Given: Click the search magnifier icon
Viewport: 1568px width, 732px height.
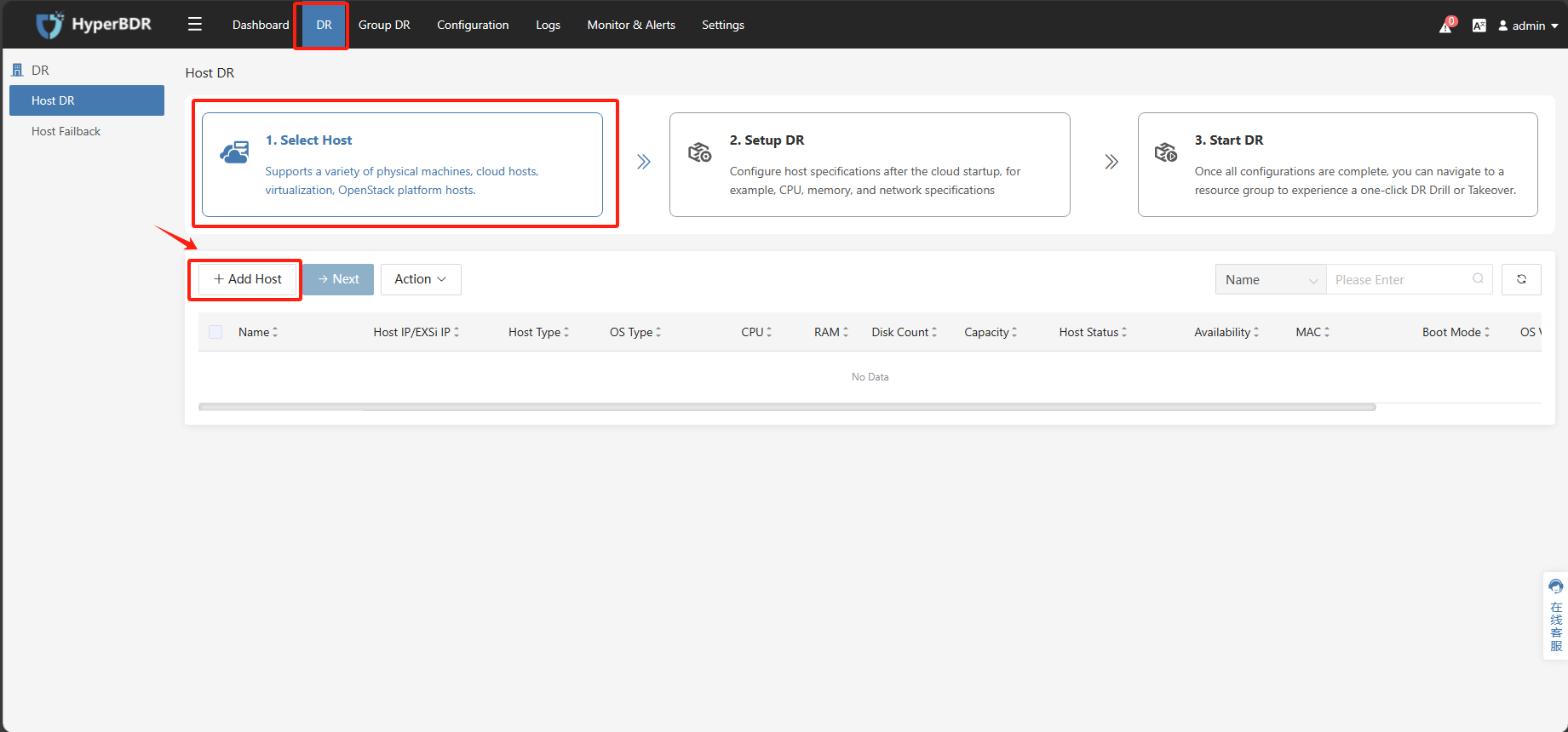Looking at the screenshot, I should (x=1478, y=279).
